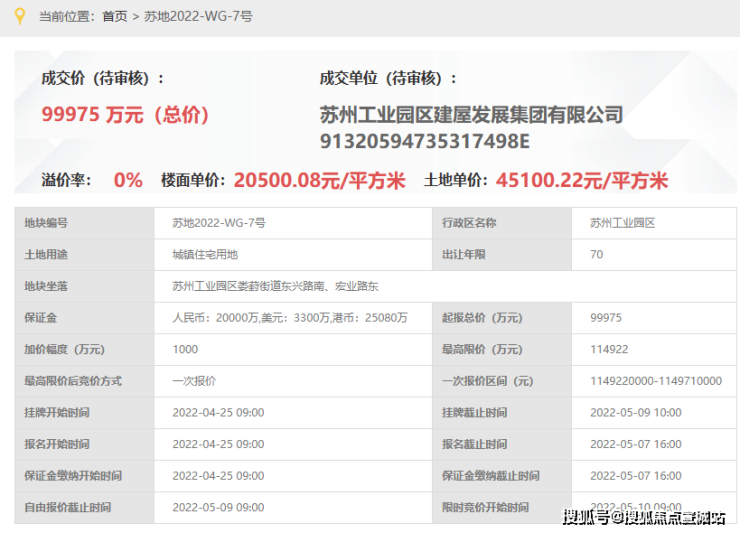
Task: Select the 99975 万元（总价） deal price
Action: pyautogui.click(x=125, y=114)
